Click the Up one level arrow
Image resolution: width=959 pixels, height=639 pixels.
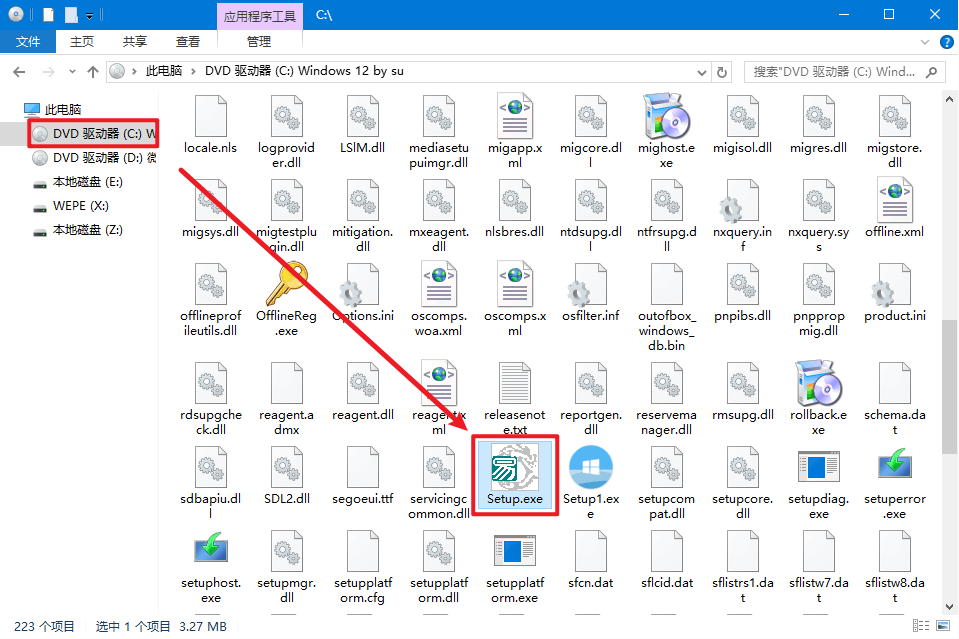[93, 72]
